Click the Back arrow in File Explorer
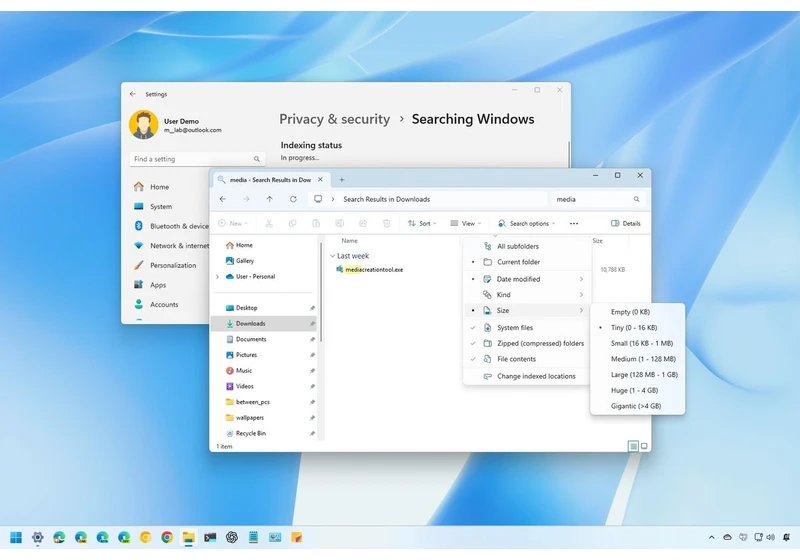800x560 pixels. click(223, 199)
